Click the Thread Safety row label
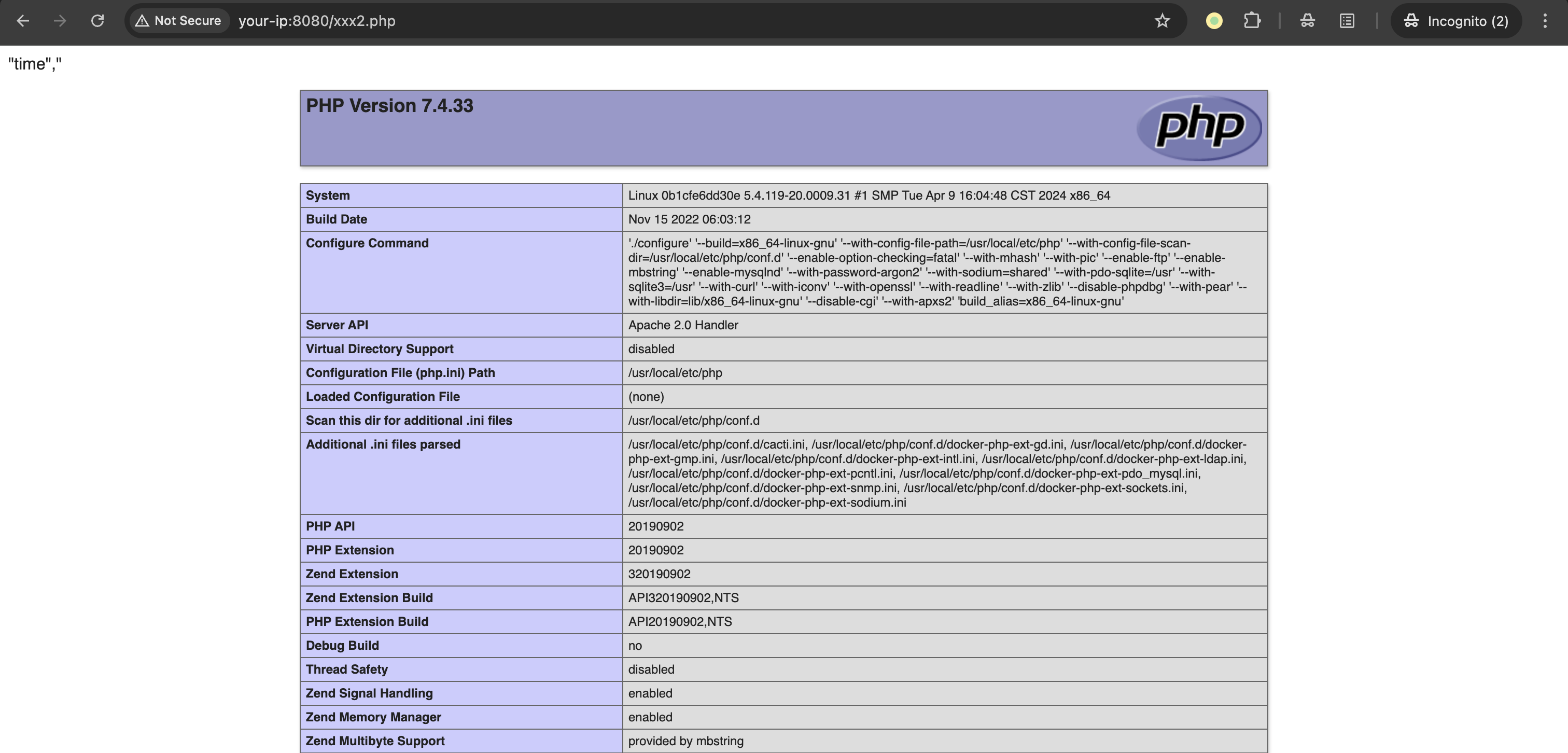Image resolution: width=1568 pixels, height=753 pixels. 346,670
